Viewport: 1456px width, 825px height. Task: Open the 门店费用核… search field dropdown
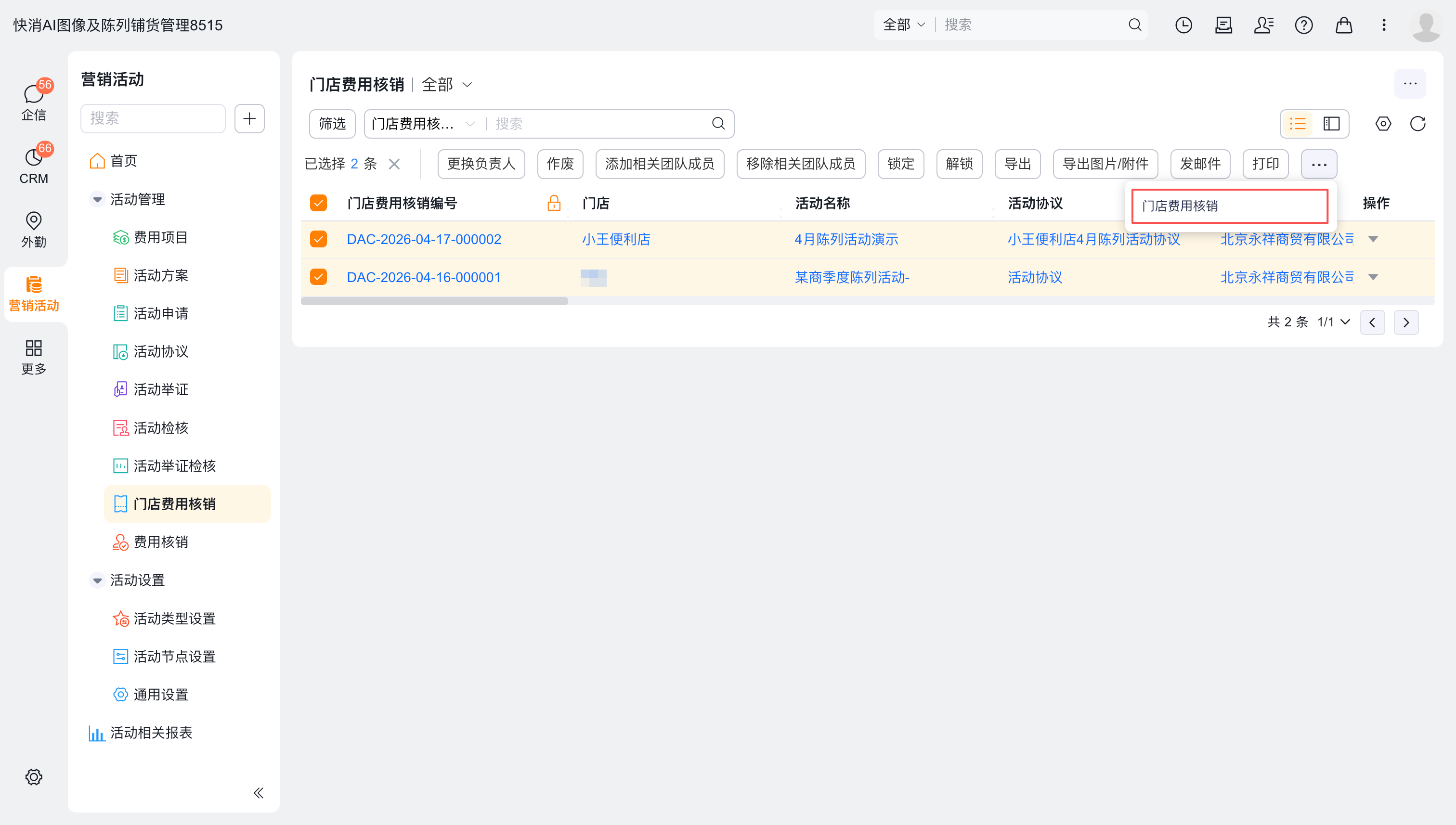pos(423,124)
